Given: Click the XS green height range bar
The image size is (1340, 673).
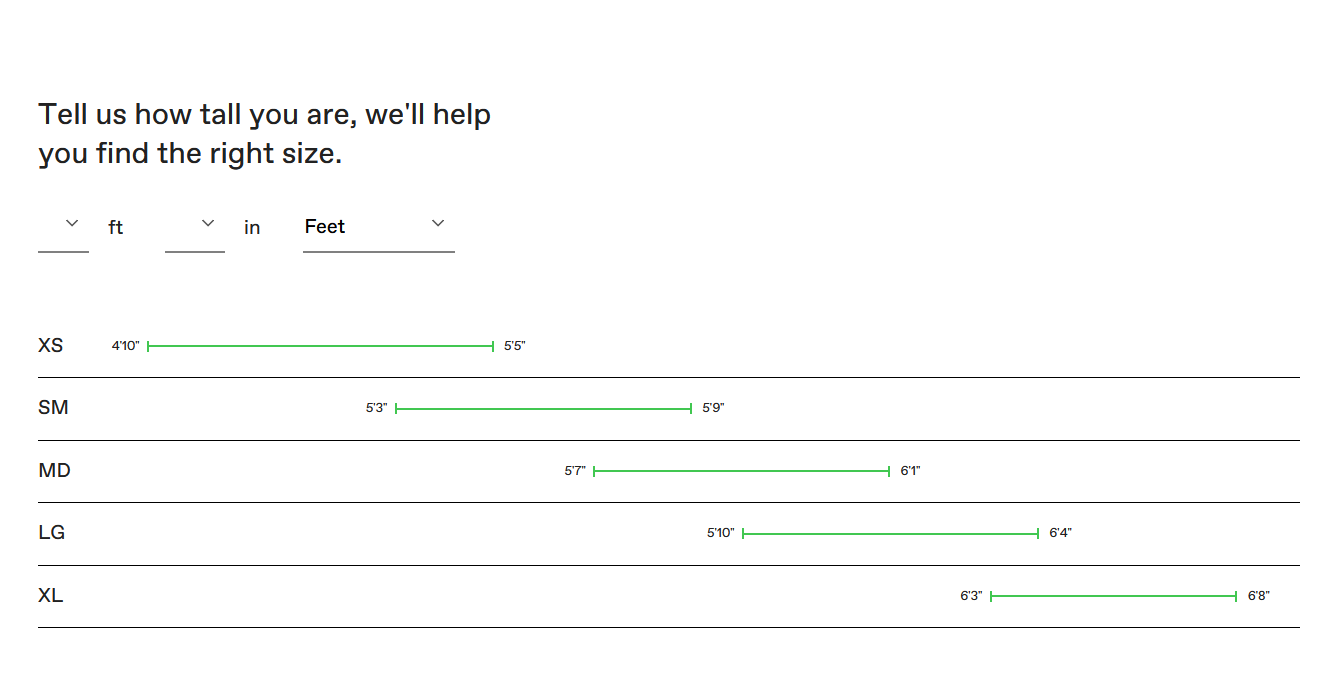Looking at the screenshot, I should click(x=321, y=346).
